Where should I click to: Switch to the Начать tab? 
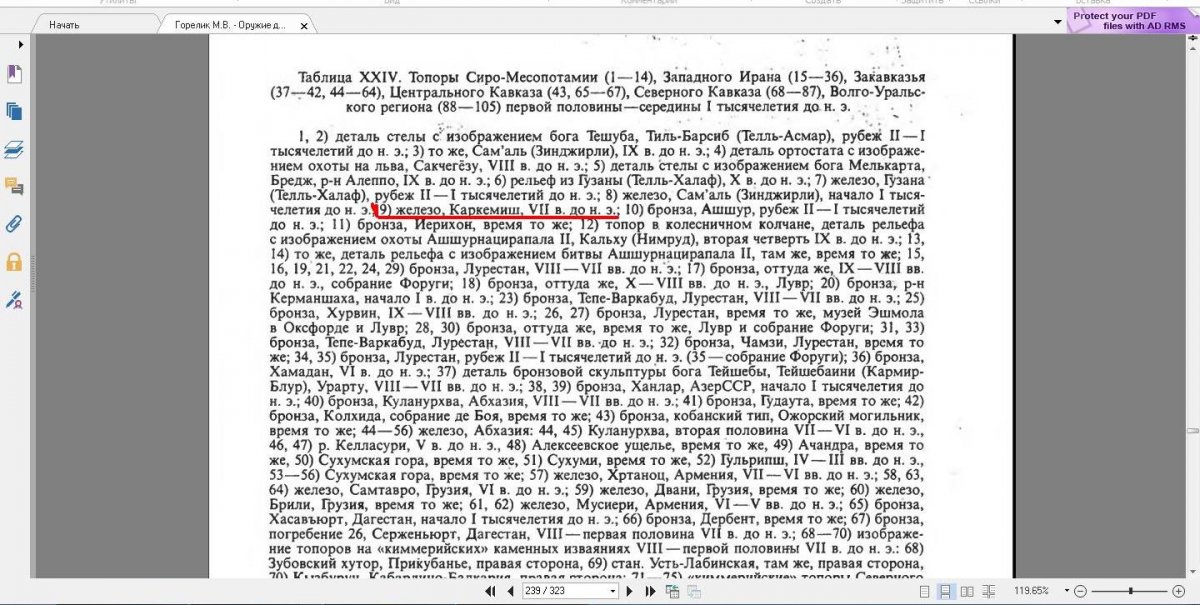[x=95, y=24]
